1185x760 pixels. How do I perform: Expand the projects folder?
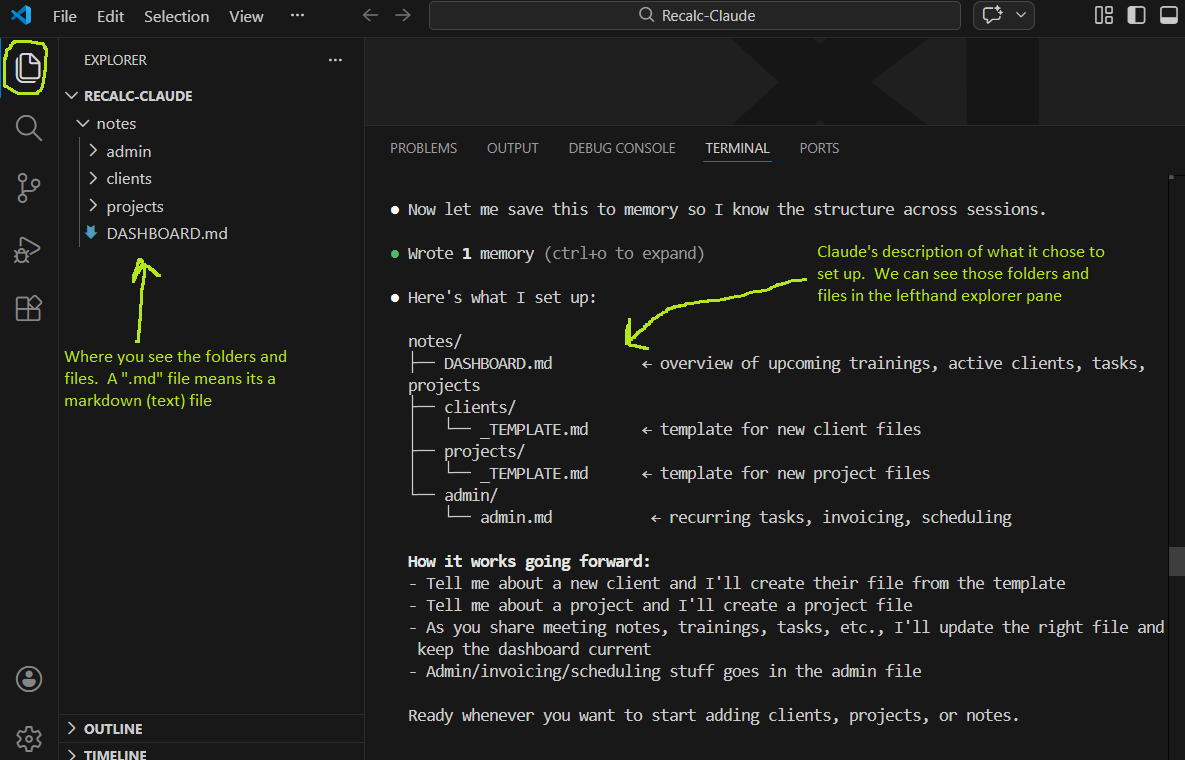pos(211,206)
